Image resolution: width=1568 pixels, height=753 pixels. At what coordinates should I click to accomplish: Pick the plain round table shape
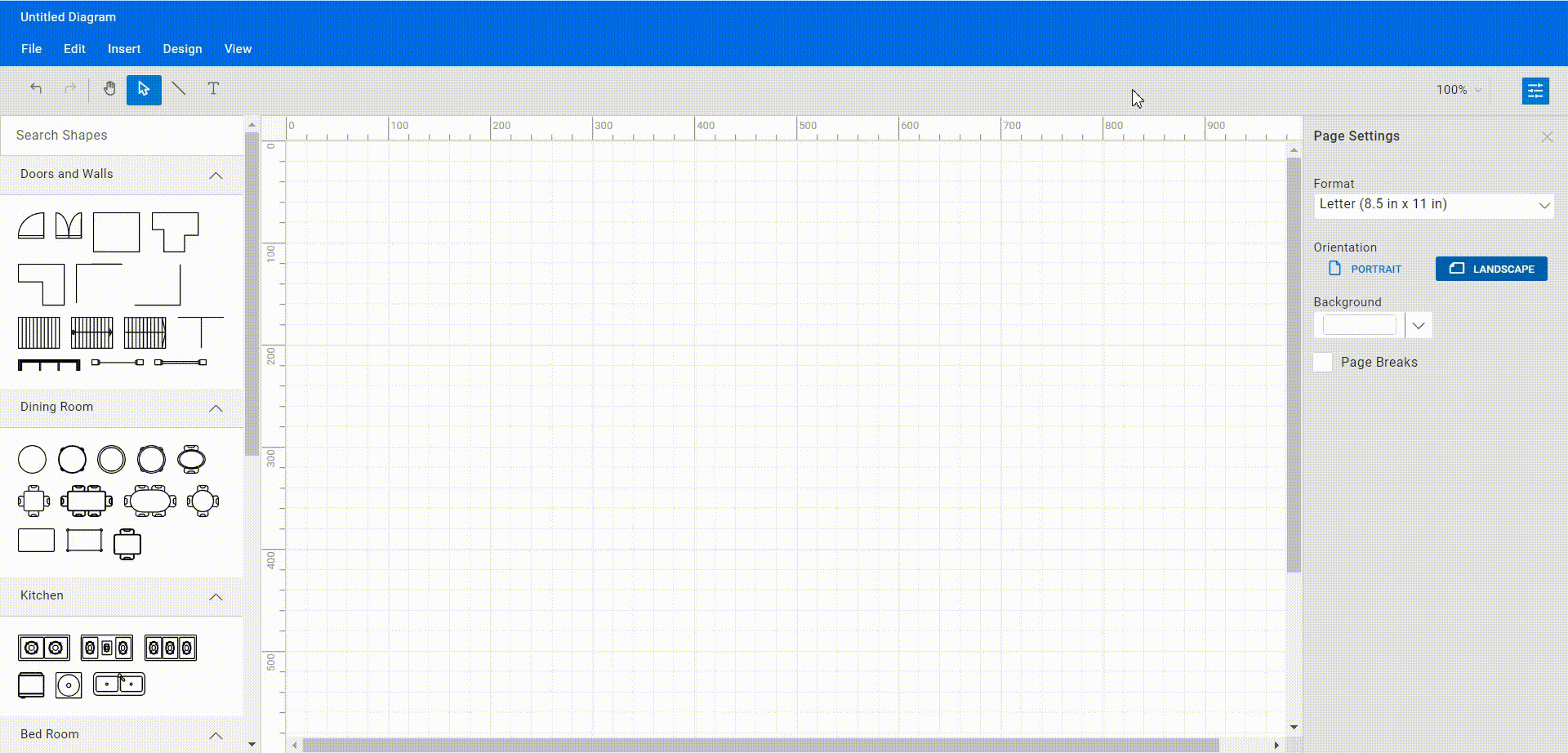(x=33, y=460)
